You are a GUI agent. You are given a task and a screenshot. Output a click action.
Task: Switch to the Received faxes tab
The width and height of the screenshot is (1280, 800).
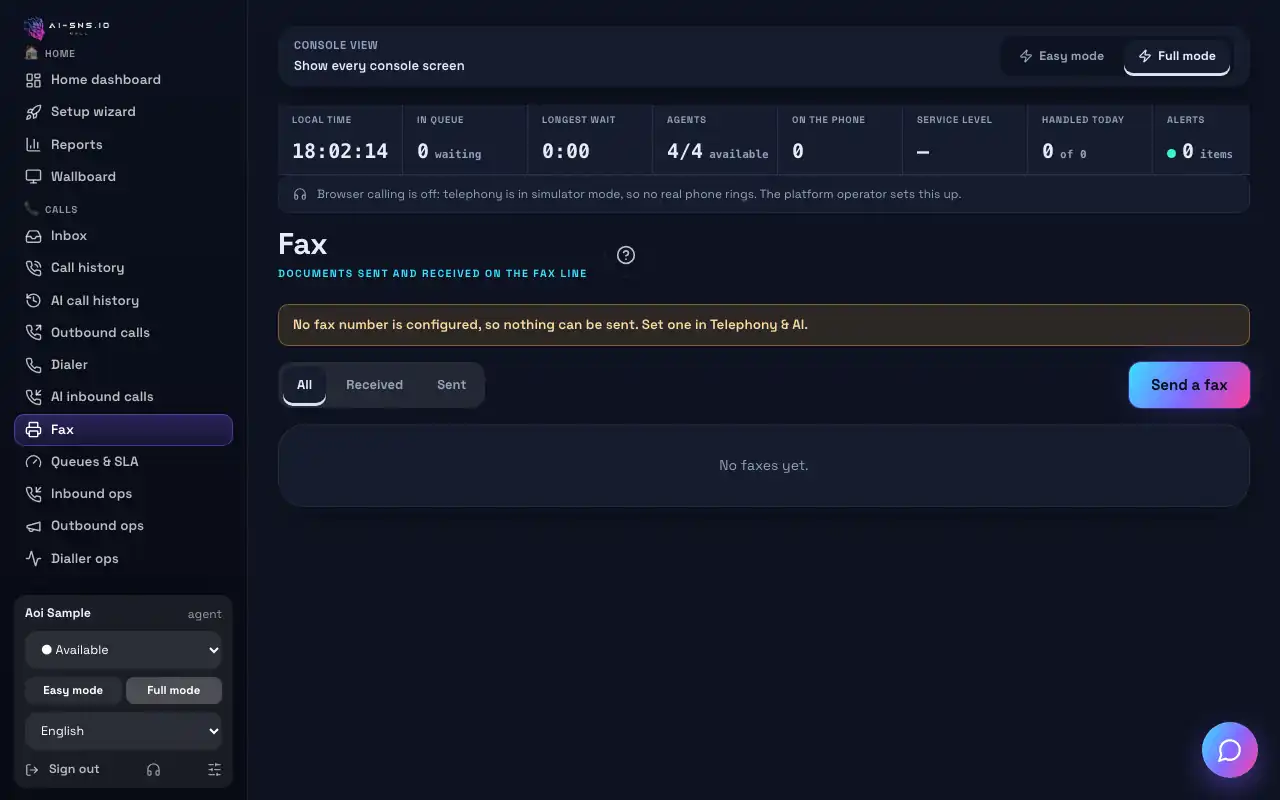tap(375, 385)
